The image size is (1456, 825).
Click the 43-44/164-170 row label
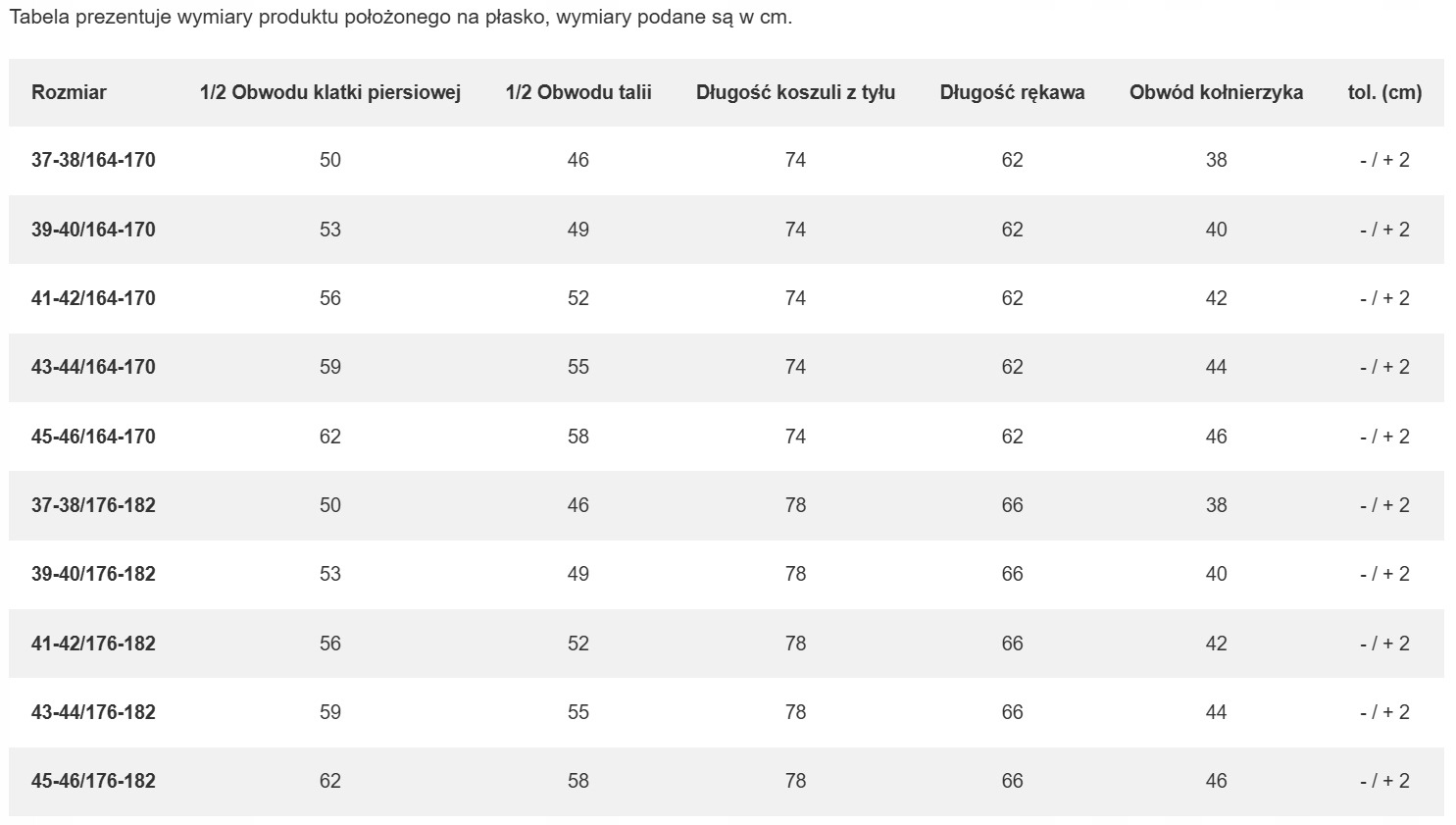pos(93,367)
